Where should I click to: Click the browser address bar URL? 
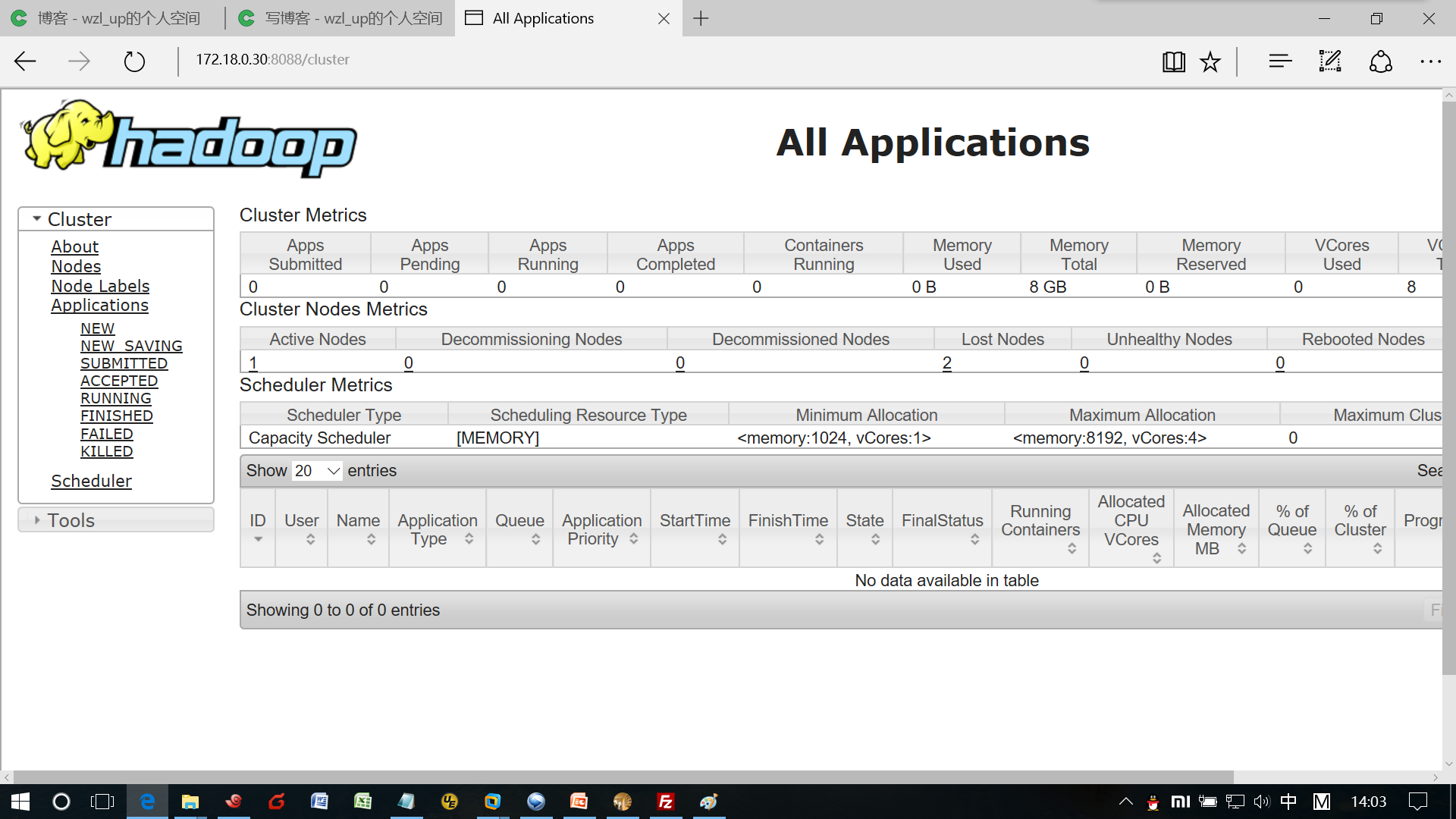[273, 59]
